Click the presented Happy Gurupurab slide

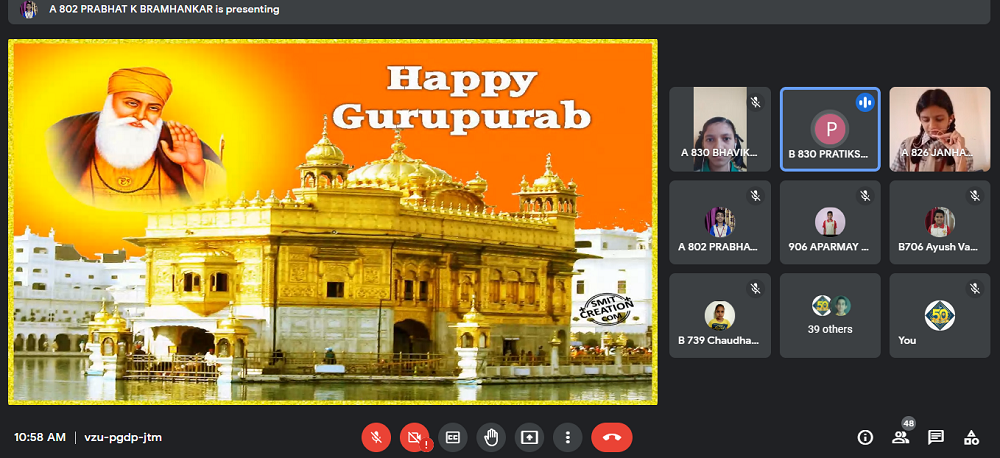(x=333, y=222)
